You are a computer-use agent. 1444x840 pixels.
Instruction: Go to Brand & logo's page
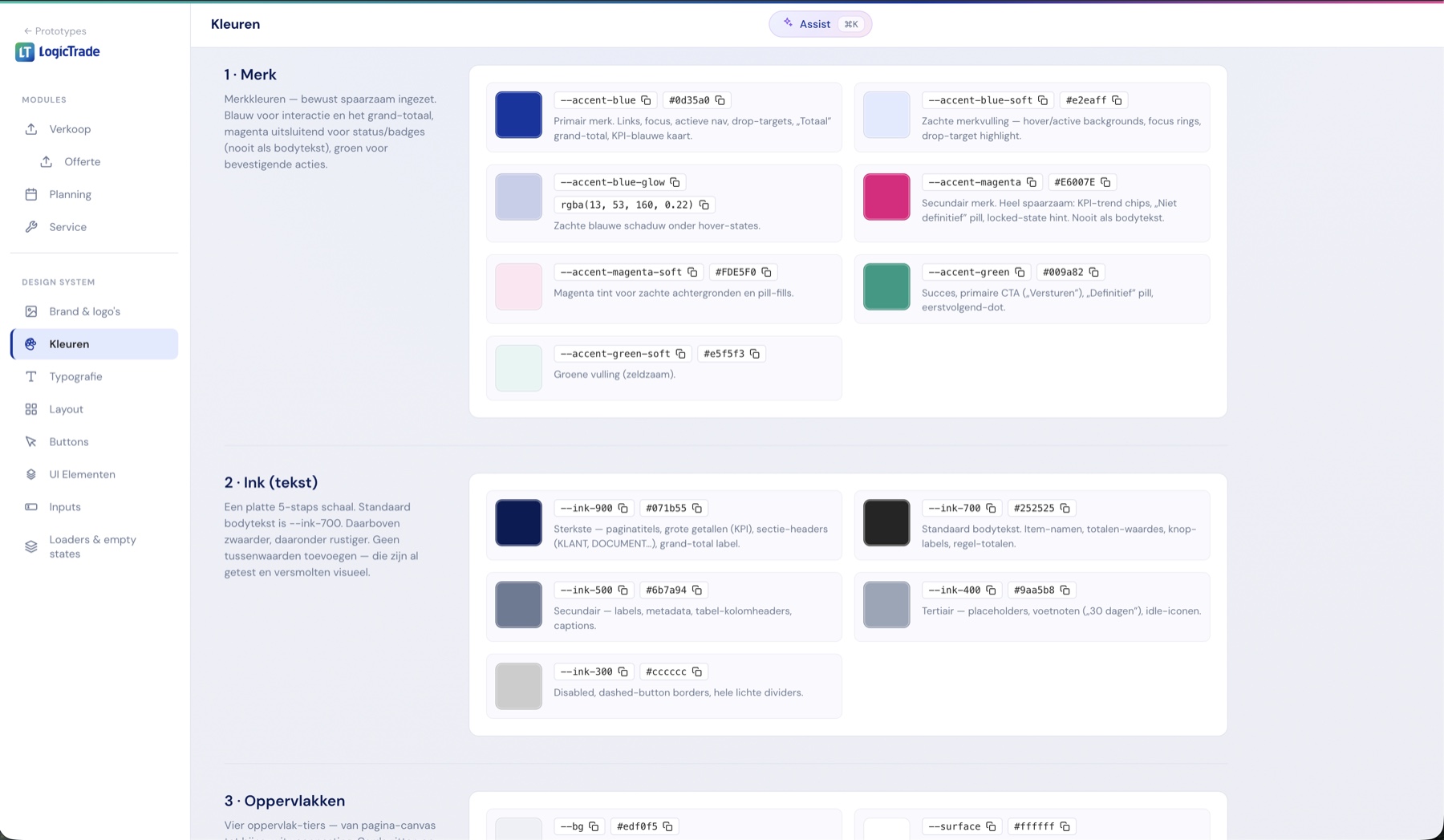click(x=94, y=311)
